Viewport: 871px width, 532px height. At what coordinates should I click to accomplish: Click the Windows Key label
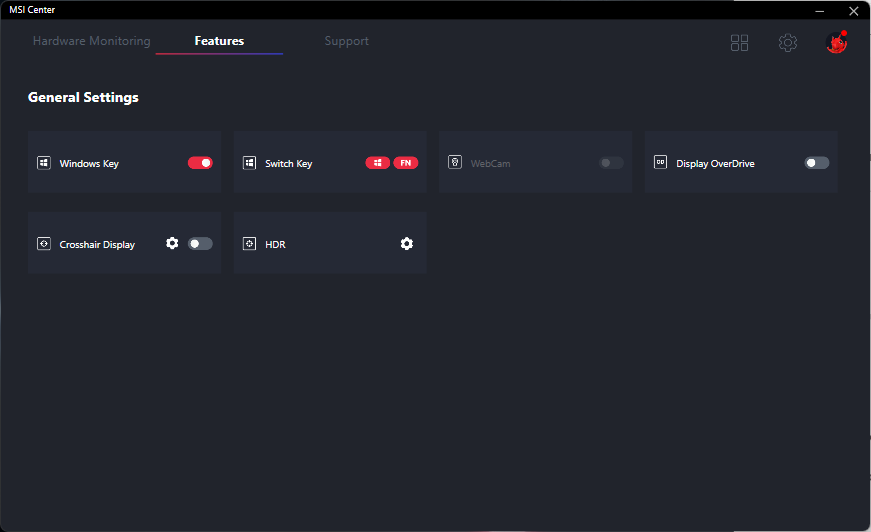point(89,164)
